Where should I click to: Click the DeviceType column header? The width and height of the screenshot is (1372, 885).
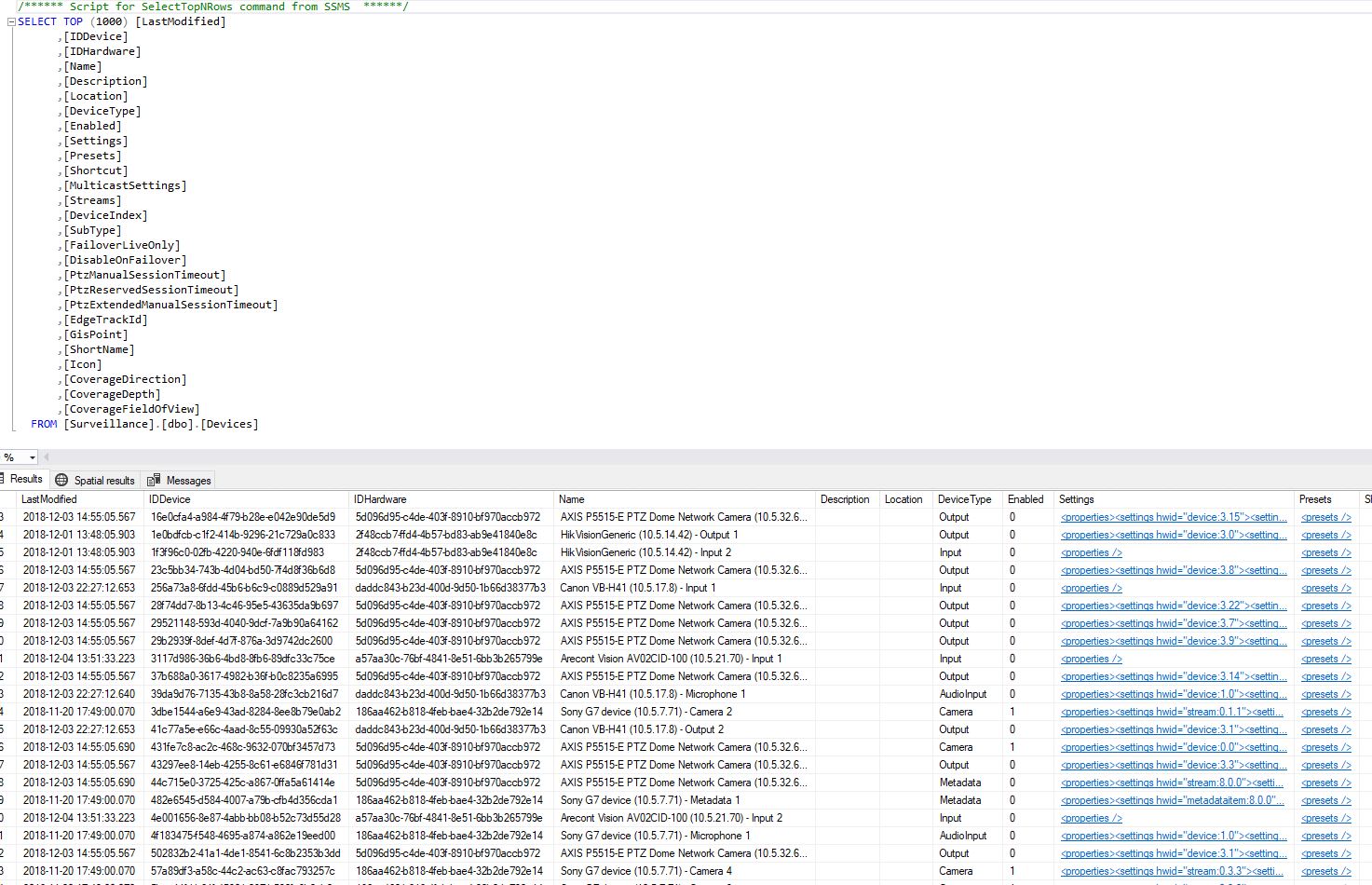click(964, 499)
